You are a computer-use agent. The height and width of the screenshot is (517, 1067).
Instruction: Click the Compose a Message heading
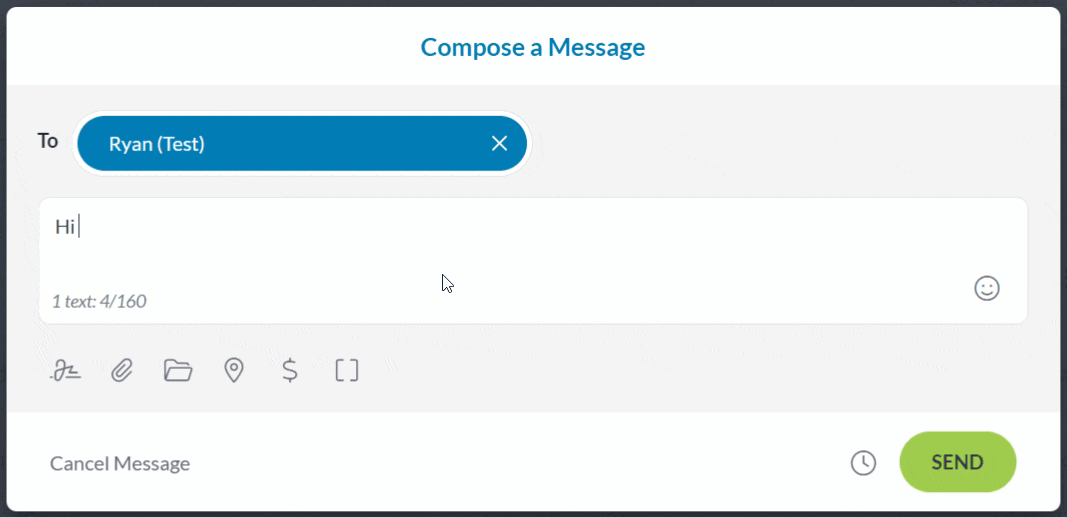pos(533,47)
